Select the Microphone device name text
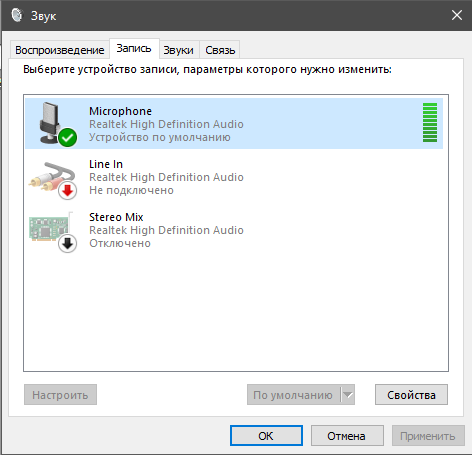472x455 pixels. tap(120, 111)
